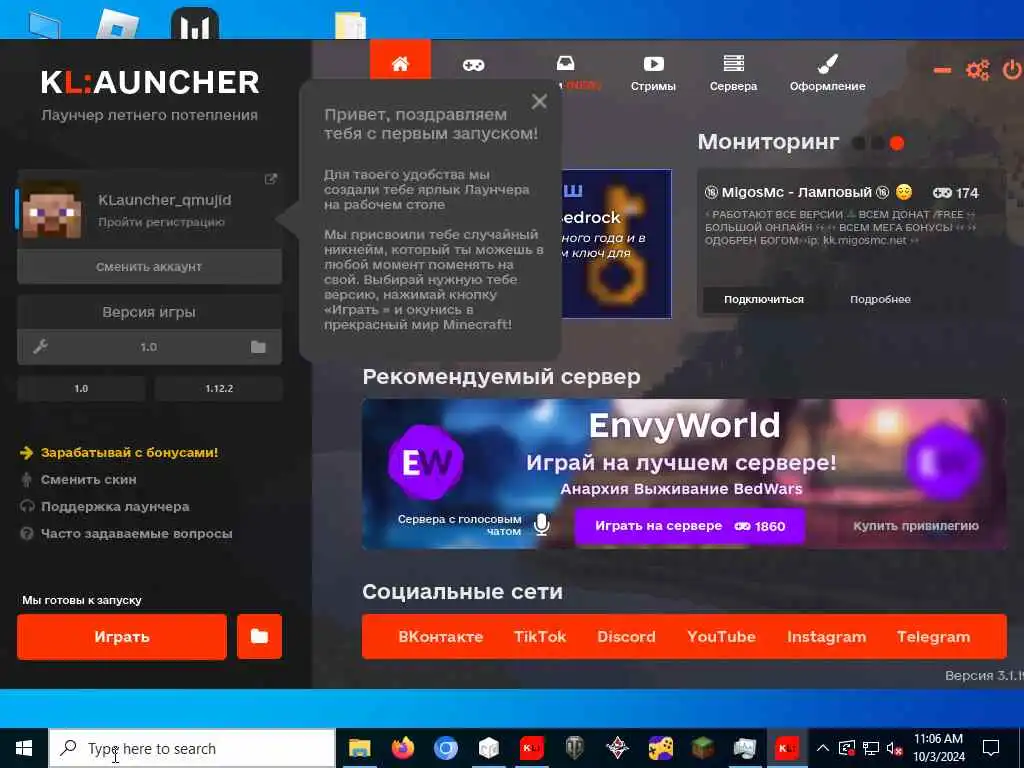Open the desktop yellow folder icon

350,26
